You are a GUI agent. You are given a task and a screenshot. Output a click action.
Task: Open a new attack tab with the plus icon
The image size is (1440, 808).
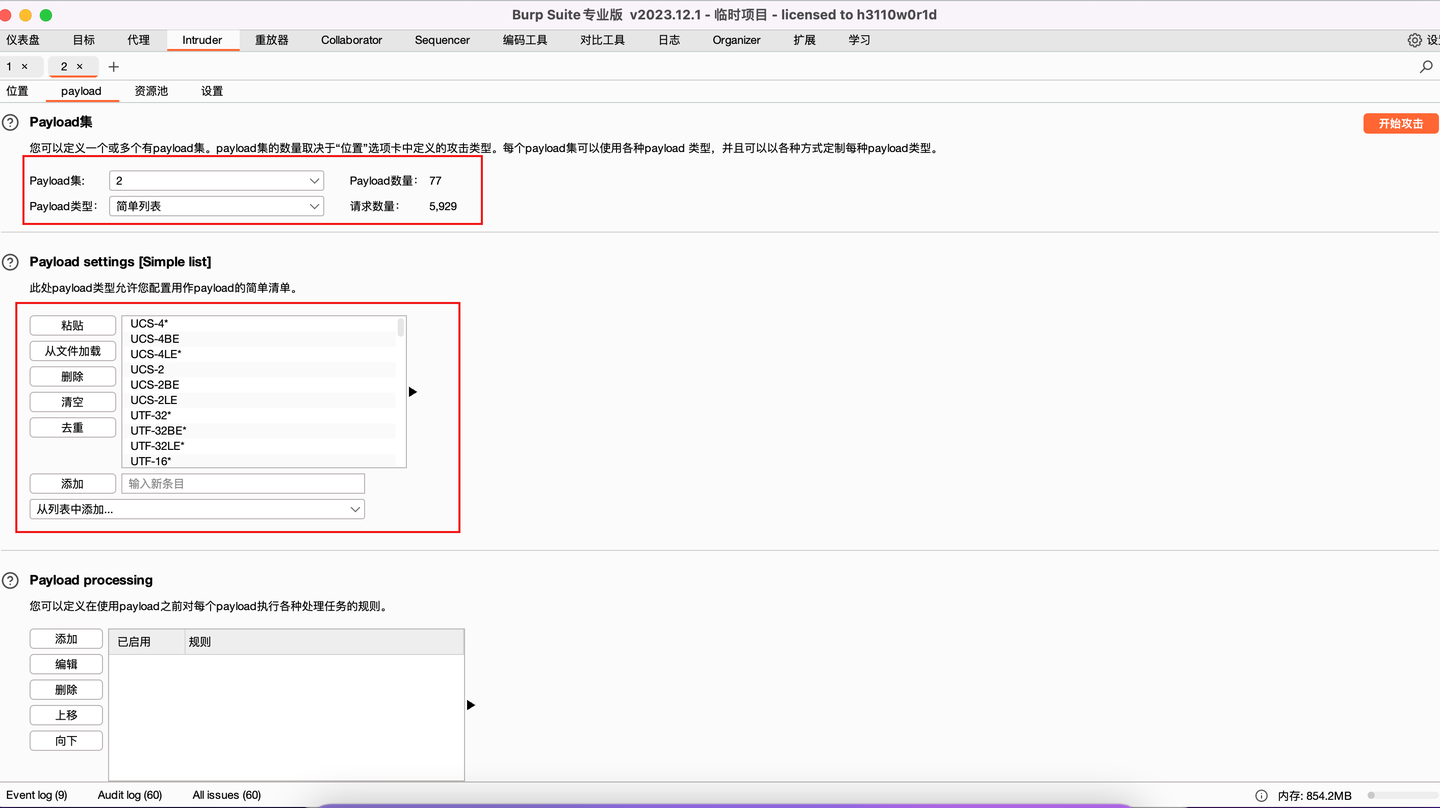113,66
